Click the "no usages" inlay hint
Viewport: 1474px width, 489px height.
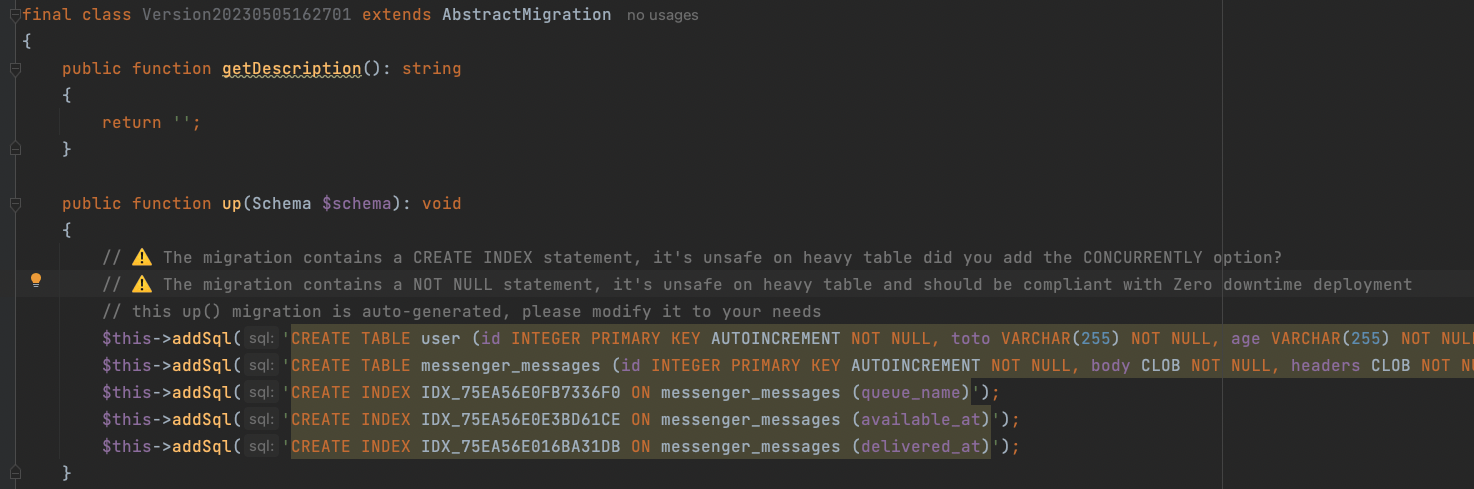coord(663,16)
